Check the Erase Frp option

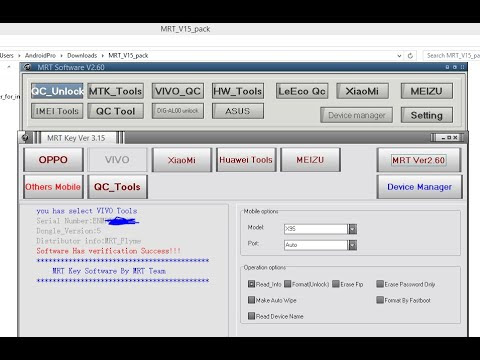[x=336, y=284]
